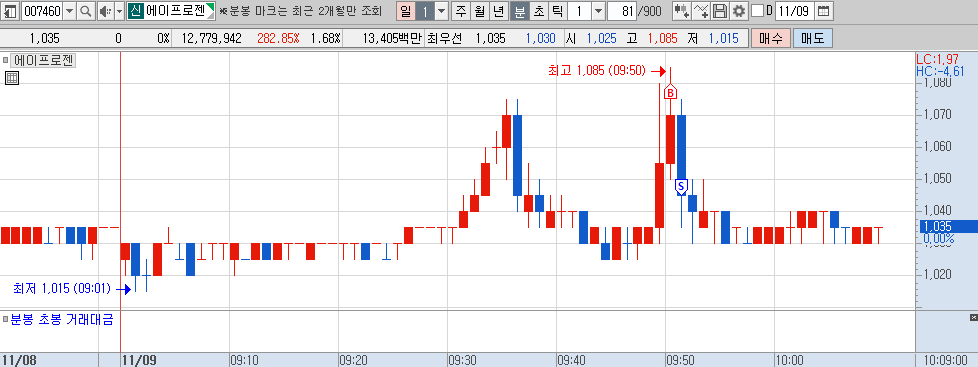This screenshot has width=978, height=367.
Task: Select the 분 (minute) chart tab
Action: point(519,11)
